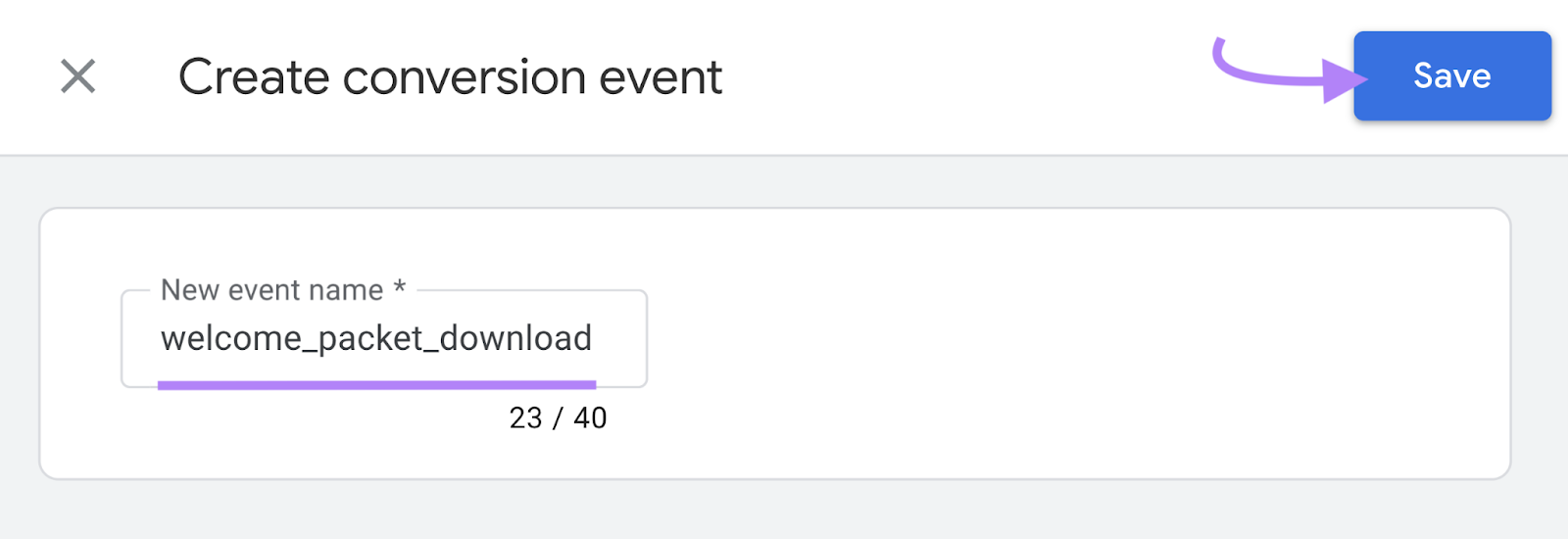Select the "New event name" floating label
The height and width of the screenshot is (539, 1568).
[x=271, y=290]
